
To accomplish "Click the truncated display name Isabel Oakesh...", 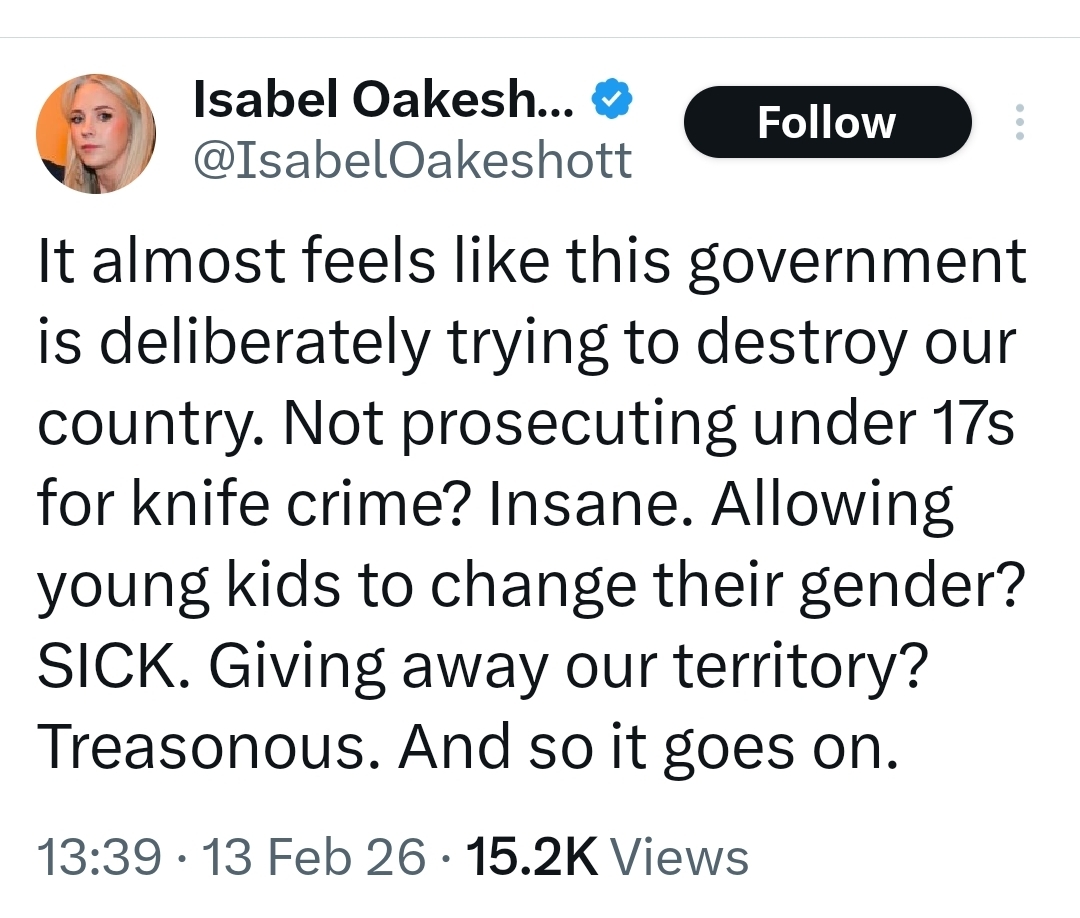I will click(x=382, y=100).
